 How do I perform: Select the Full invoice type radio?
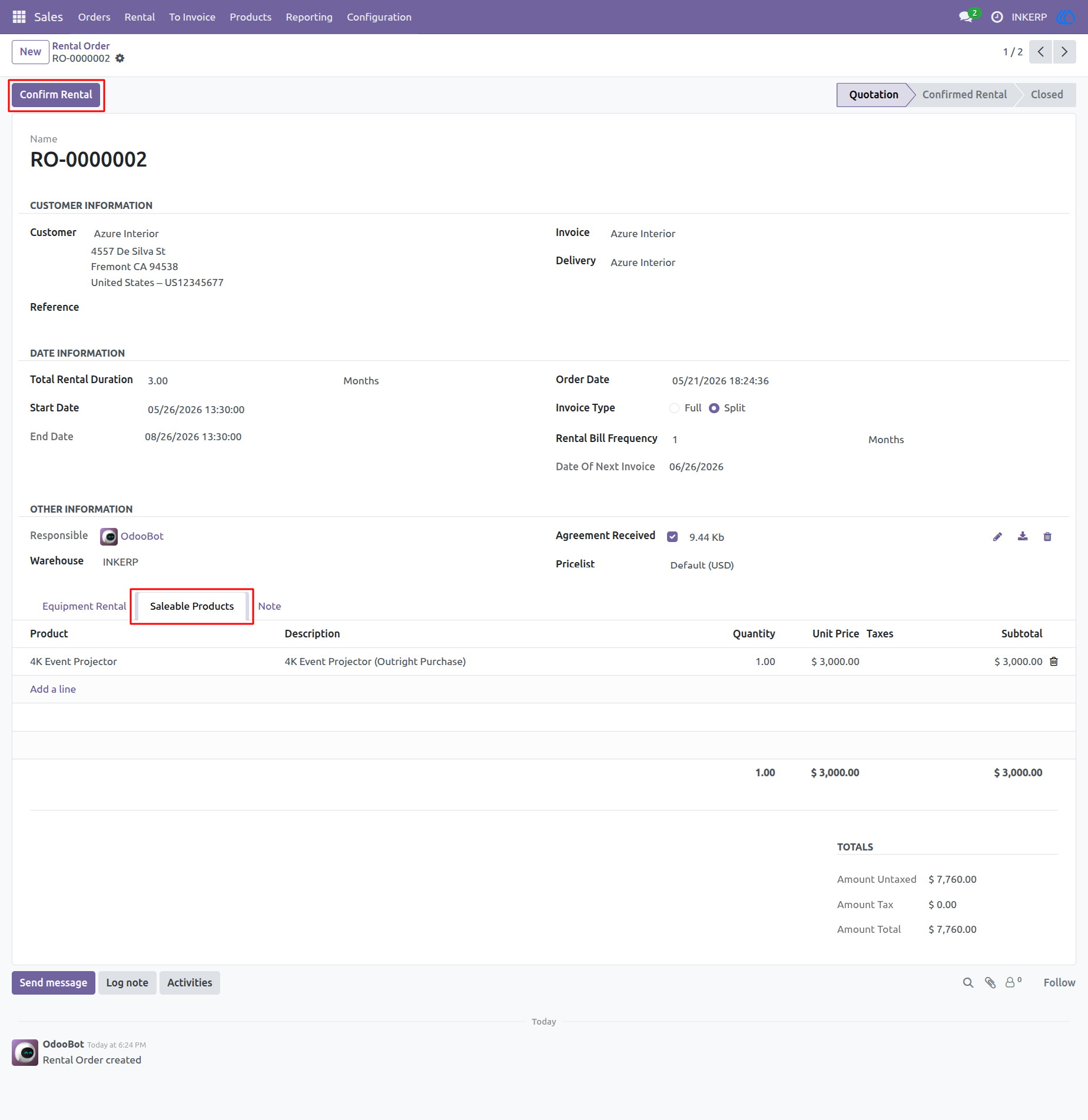point(675,408)
